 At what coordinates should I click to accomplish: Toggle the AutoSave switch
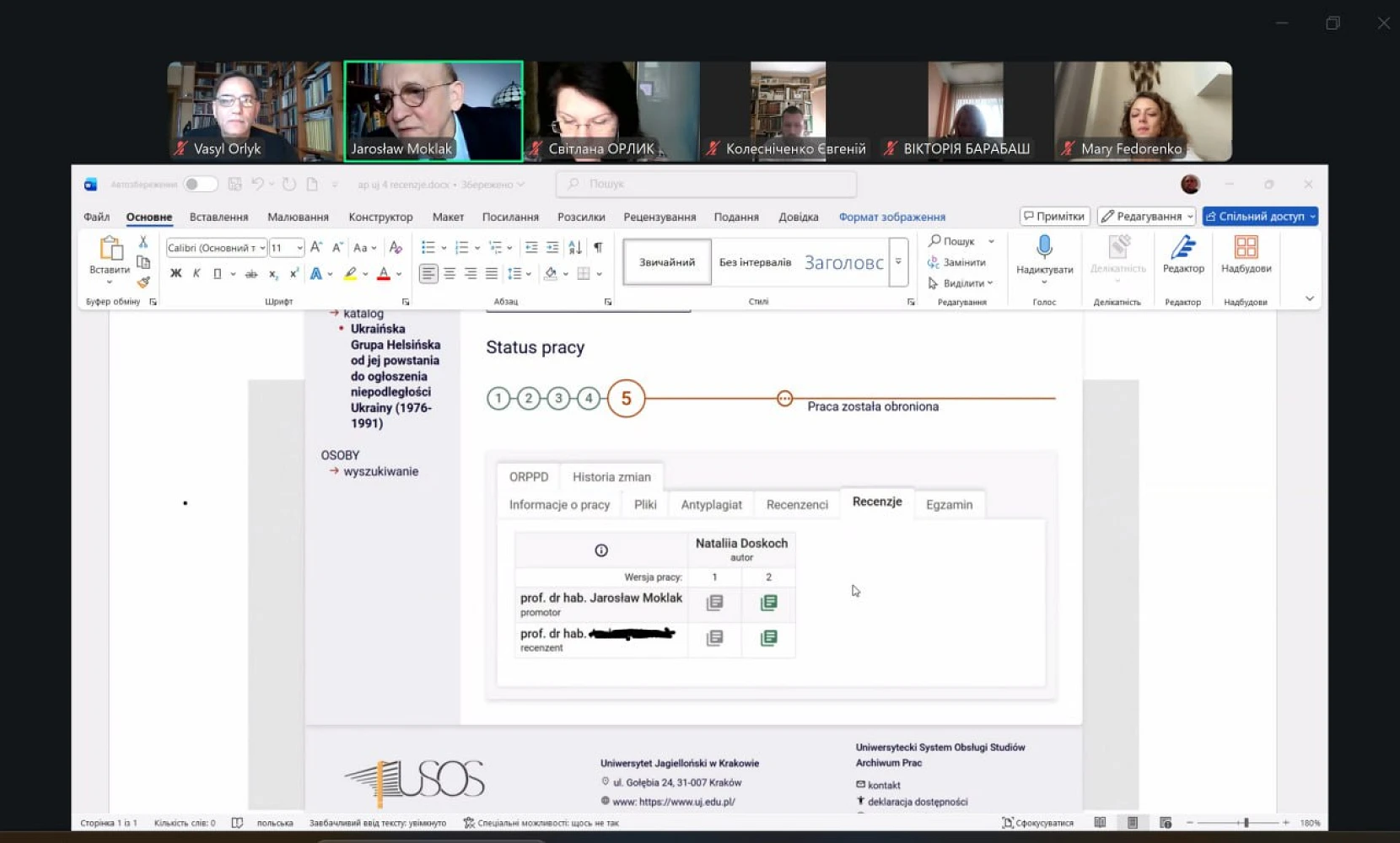(x=200, y=184)
